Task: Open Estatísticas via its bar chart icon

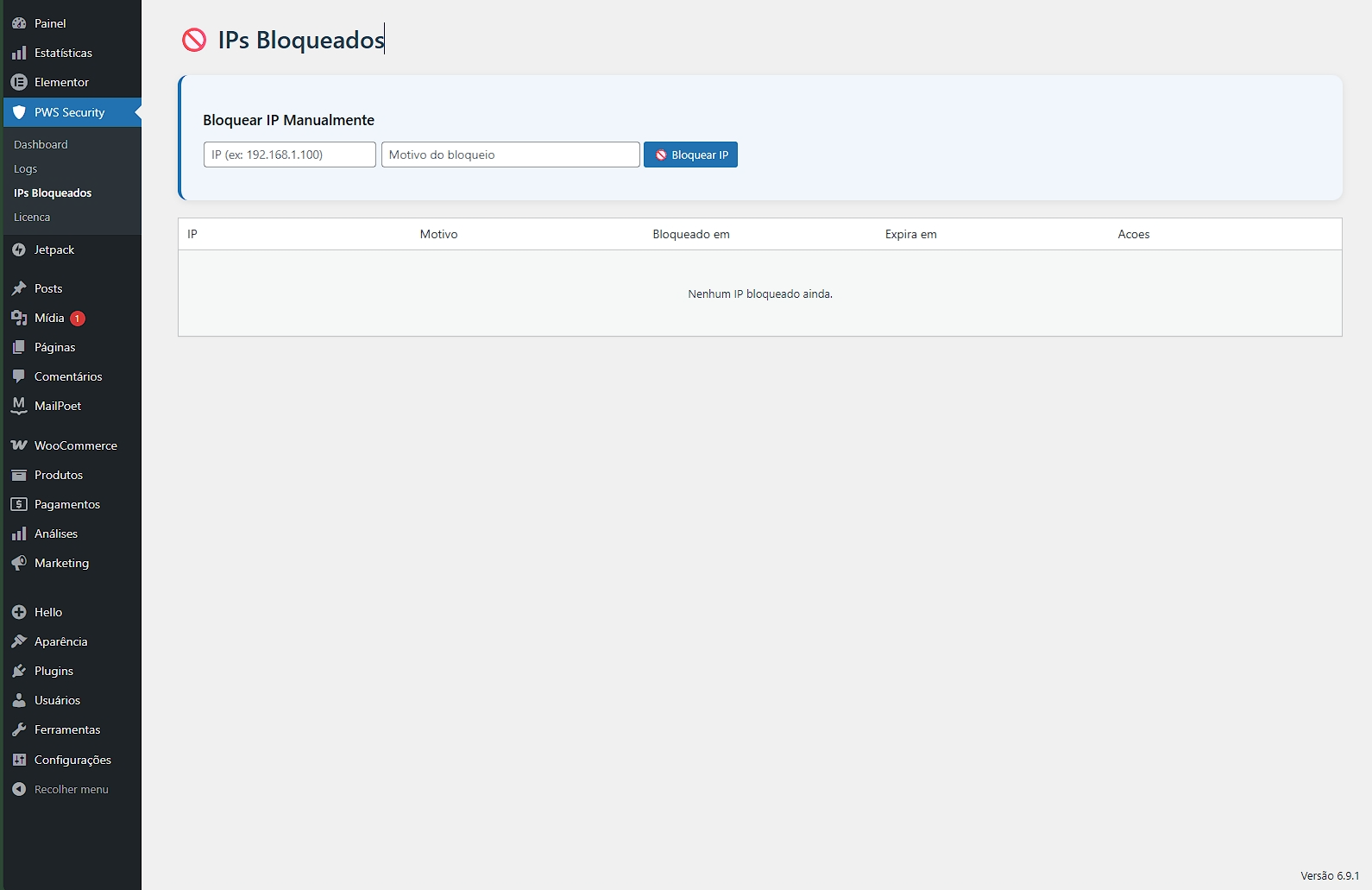Action: click(x=19, y=53)
